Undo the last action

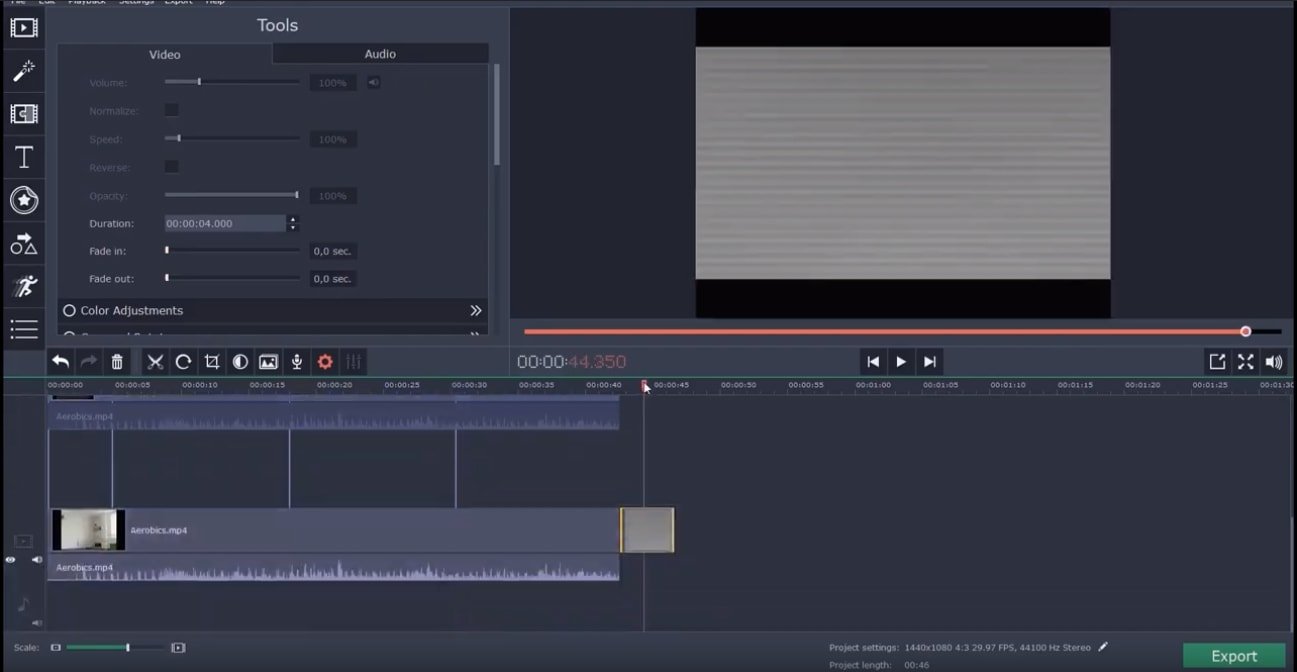[61, 362]
